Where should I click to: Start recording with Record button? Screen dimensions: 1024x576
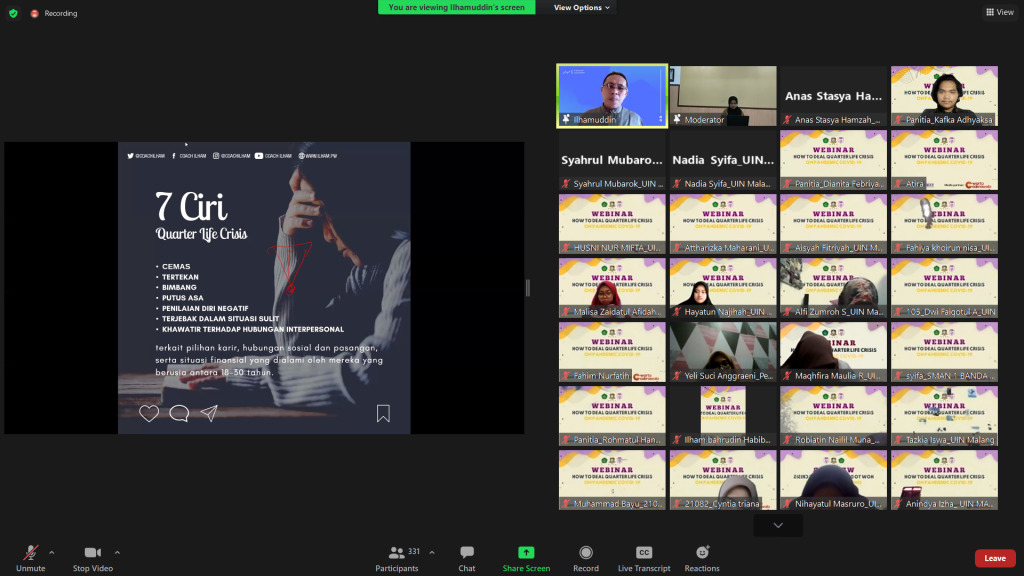pos(586,553)
